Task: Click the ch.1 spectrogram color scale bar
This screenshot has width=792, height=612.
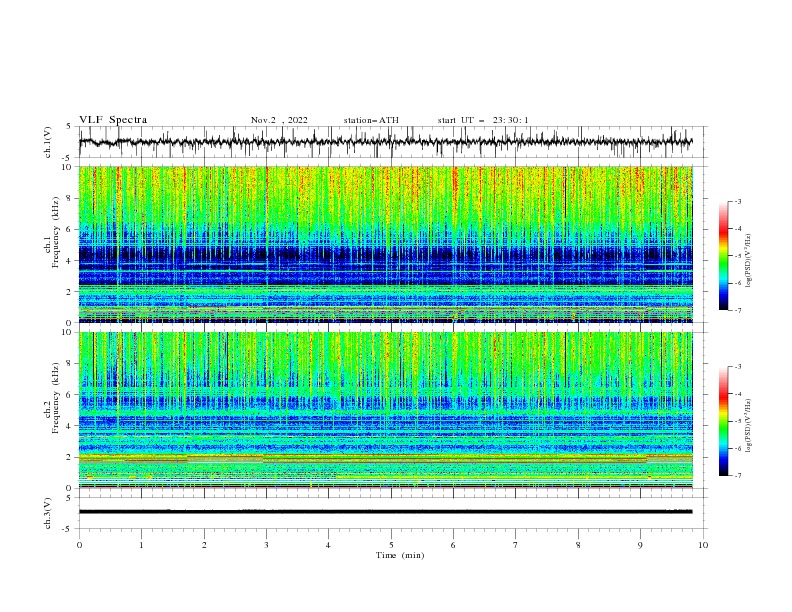Action: click(723, 255)
